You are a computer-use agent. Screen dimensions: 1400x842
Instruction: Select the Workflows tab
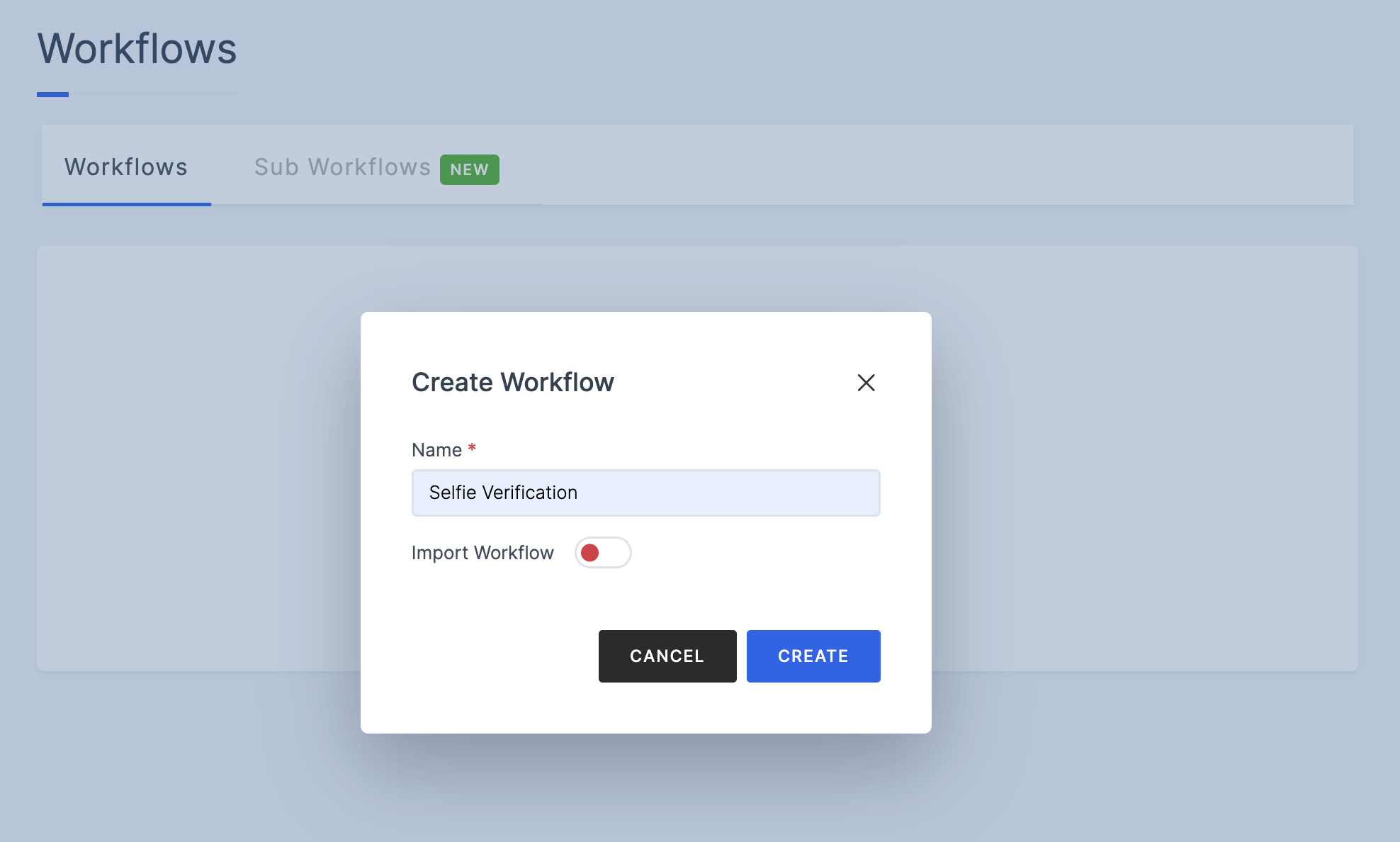[x=126, y=167]
